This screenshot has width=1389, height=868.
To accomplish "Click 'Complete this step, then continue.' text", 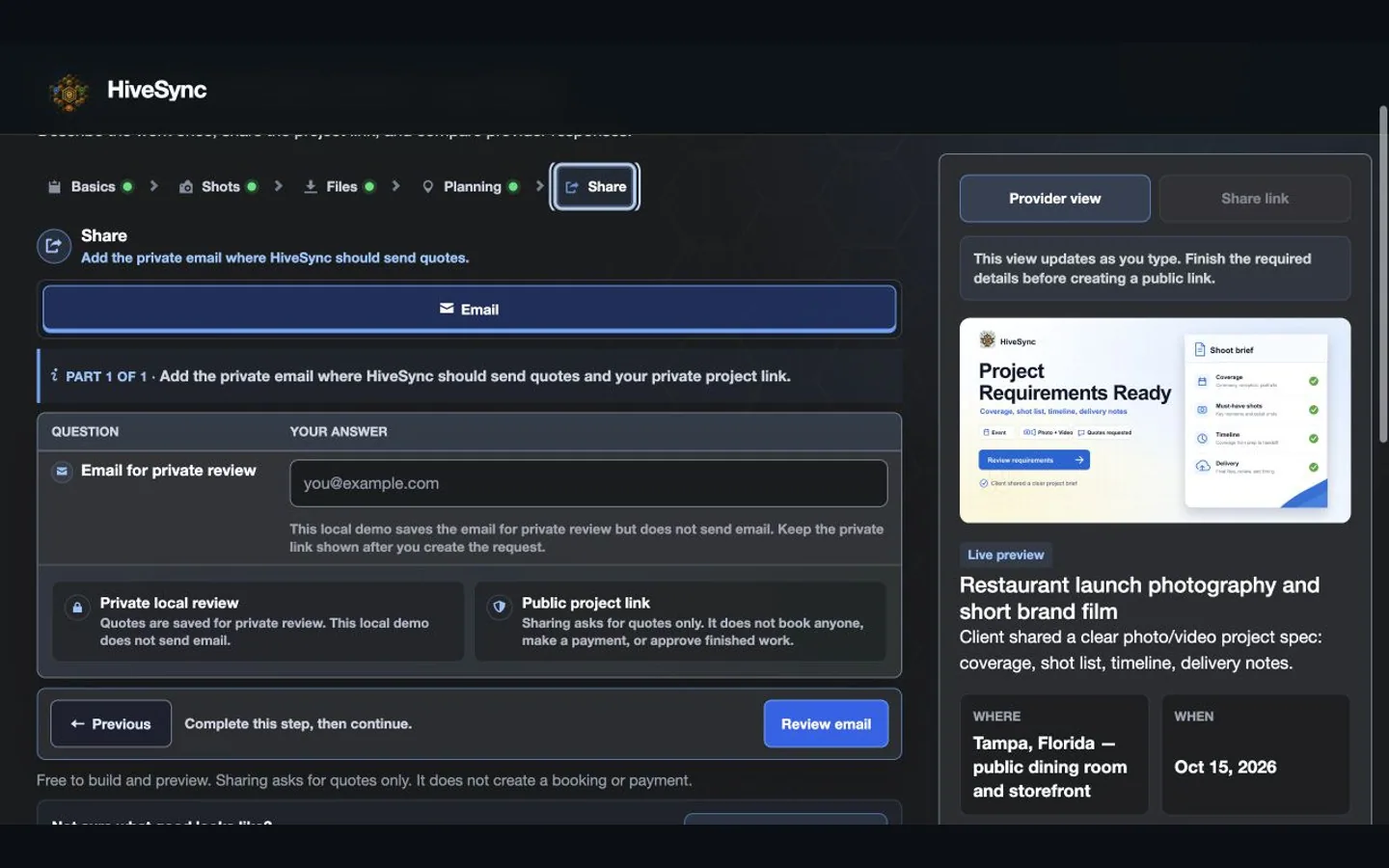I will 298,723.
